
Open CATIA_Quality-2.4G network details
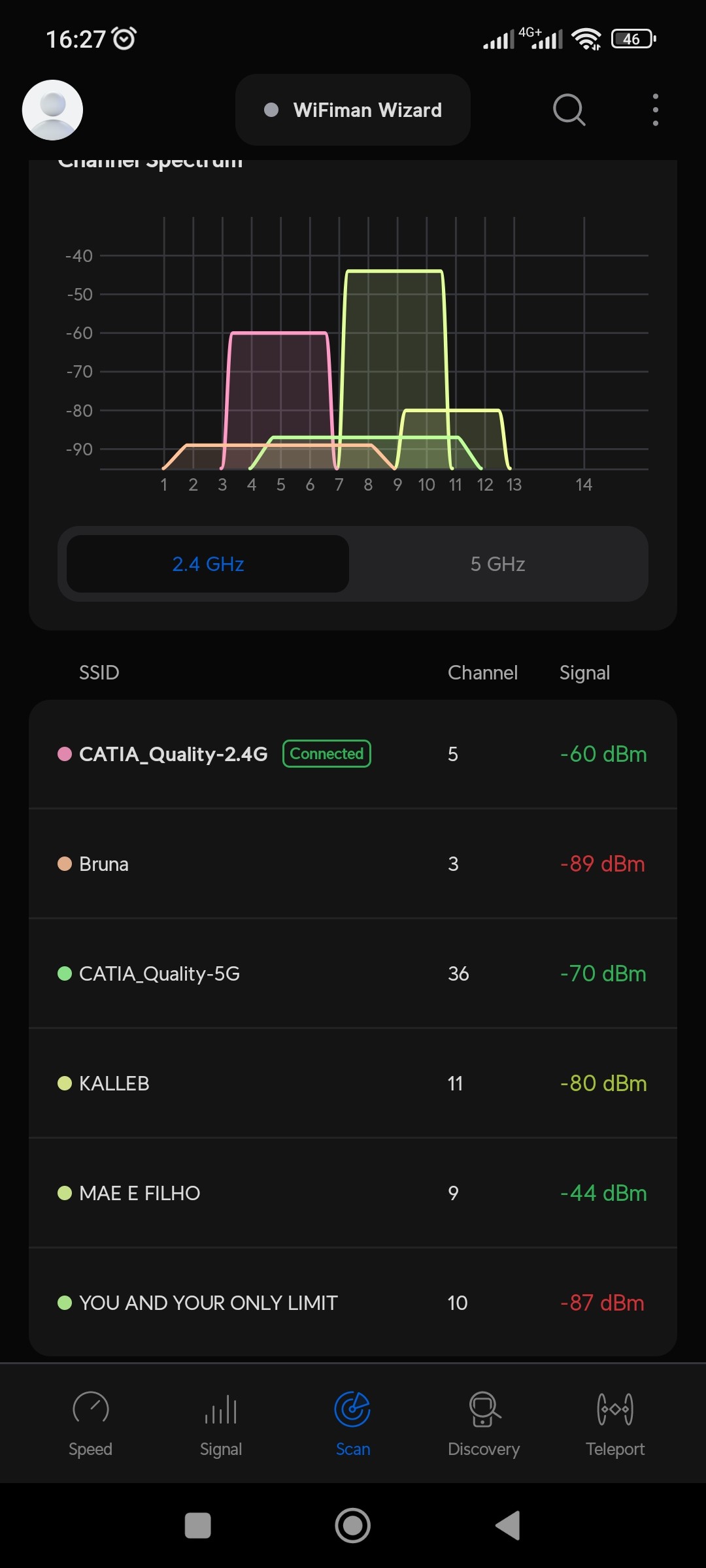pos(173,754)
